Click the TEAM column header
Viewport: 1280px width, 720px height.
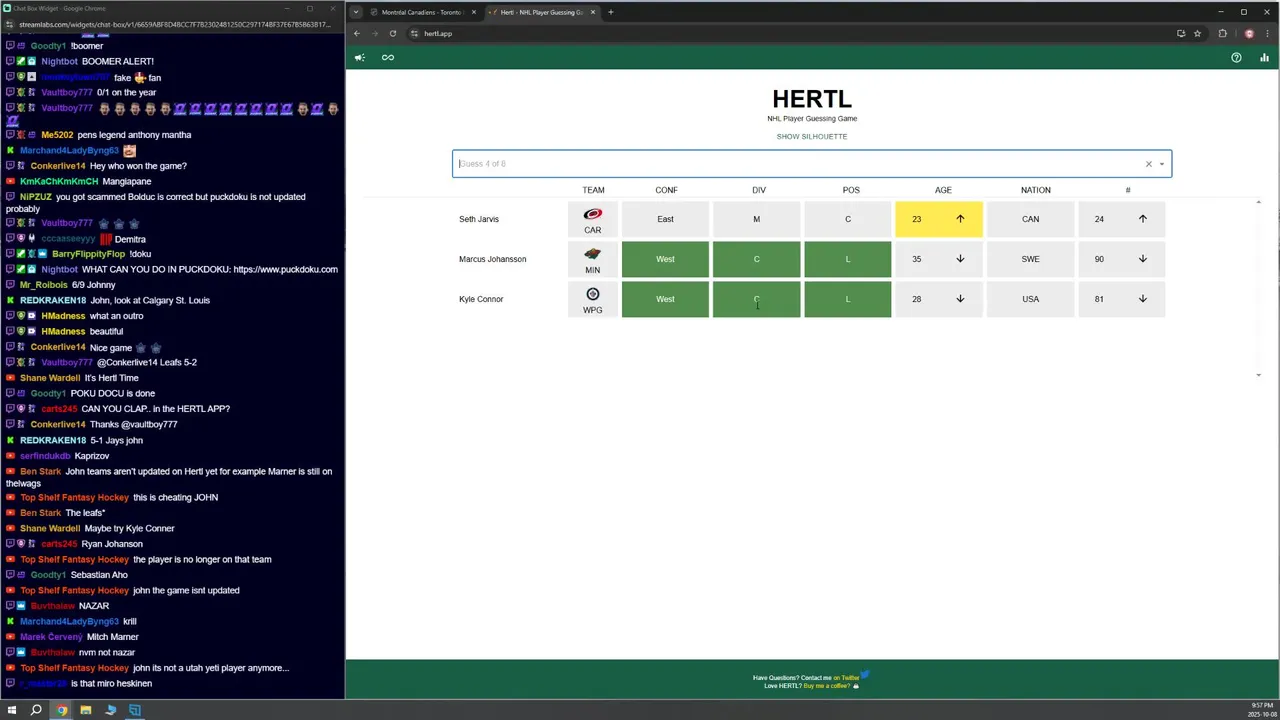point(593,190)
